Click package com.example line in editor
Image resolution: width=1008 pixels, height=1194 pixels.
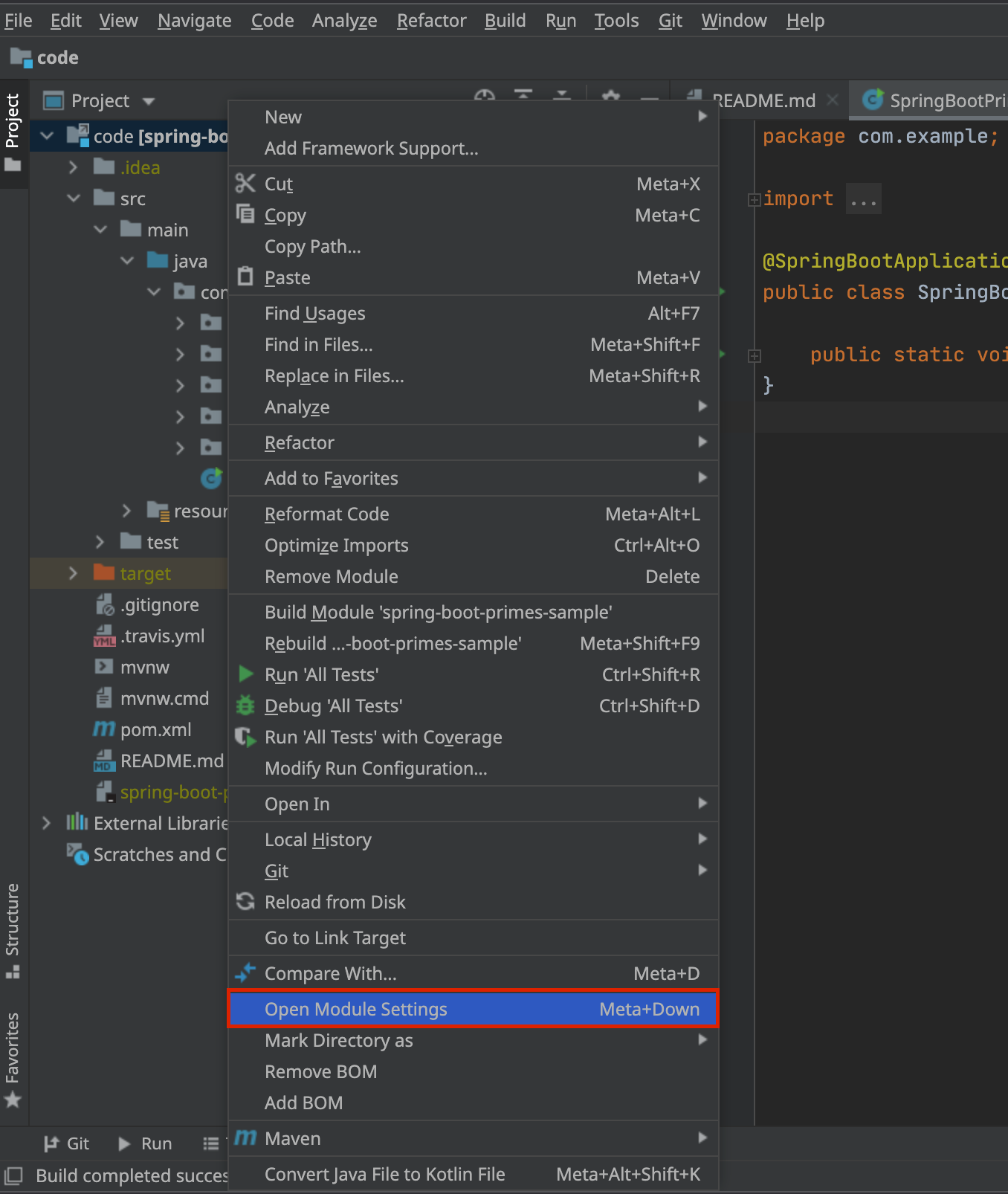point(881,136)
